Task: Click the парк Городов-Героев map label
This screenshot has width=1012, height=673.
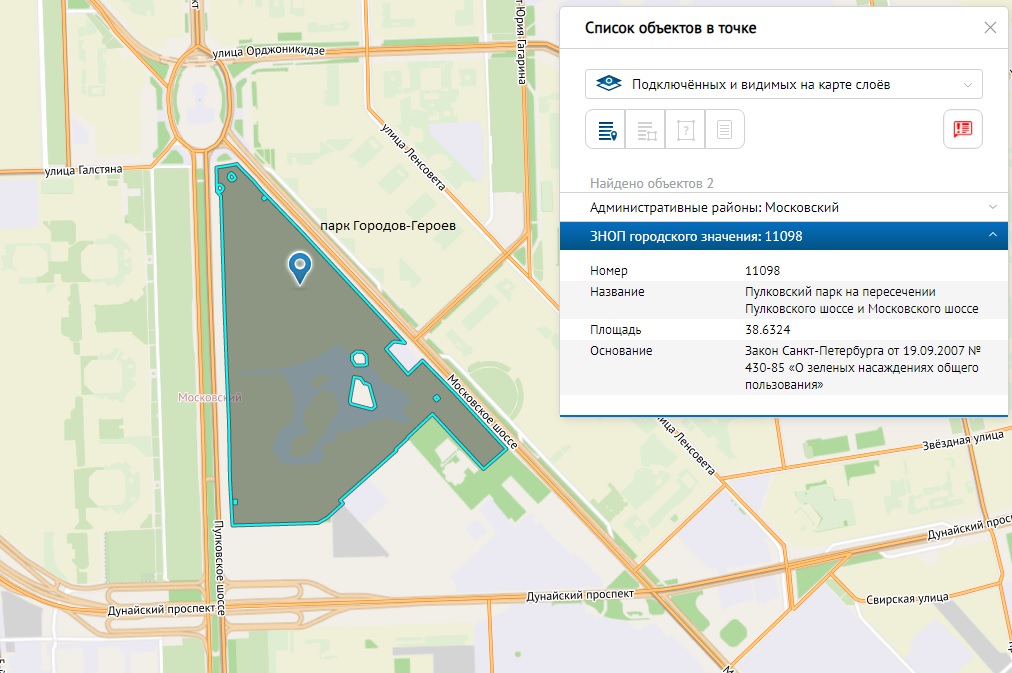Action: pyautogui.click(x=387, y=227)
